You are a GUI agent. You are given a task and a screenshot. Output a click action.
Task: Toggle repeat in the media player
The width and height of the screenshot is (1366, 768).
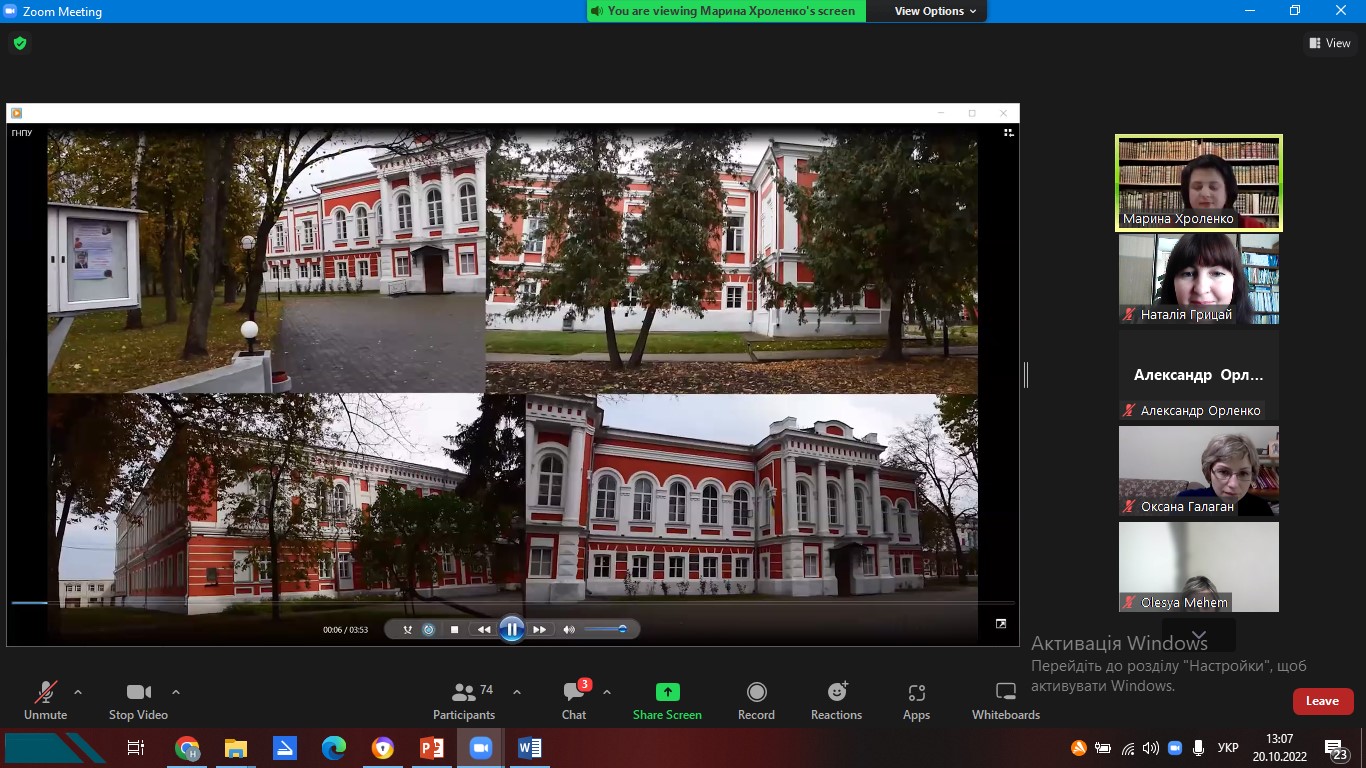429,630
